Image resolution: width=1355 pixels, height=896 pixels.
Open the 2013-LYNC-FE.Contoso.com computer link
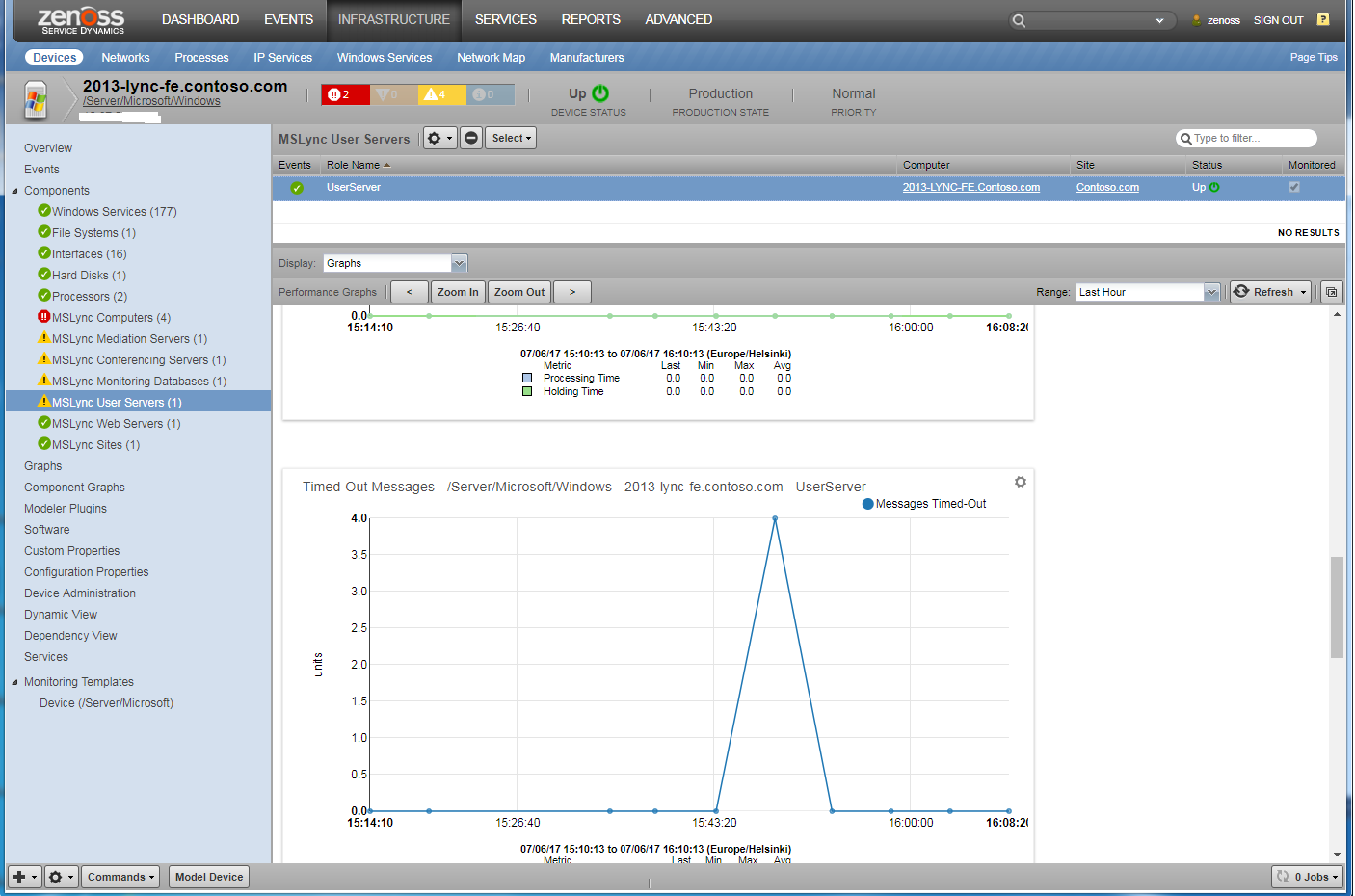point(971,188)
